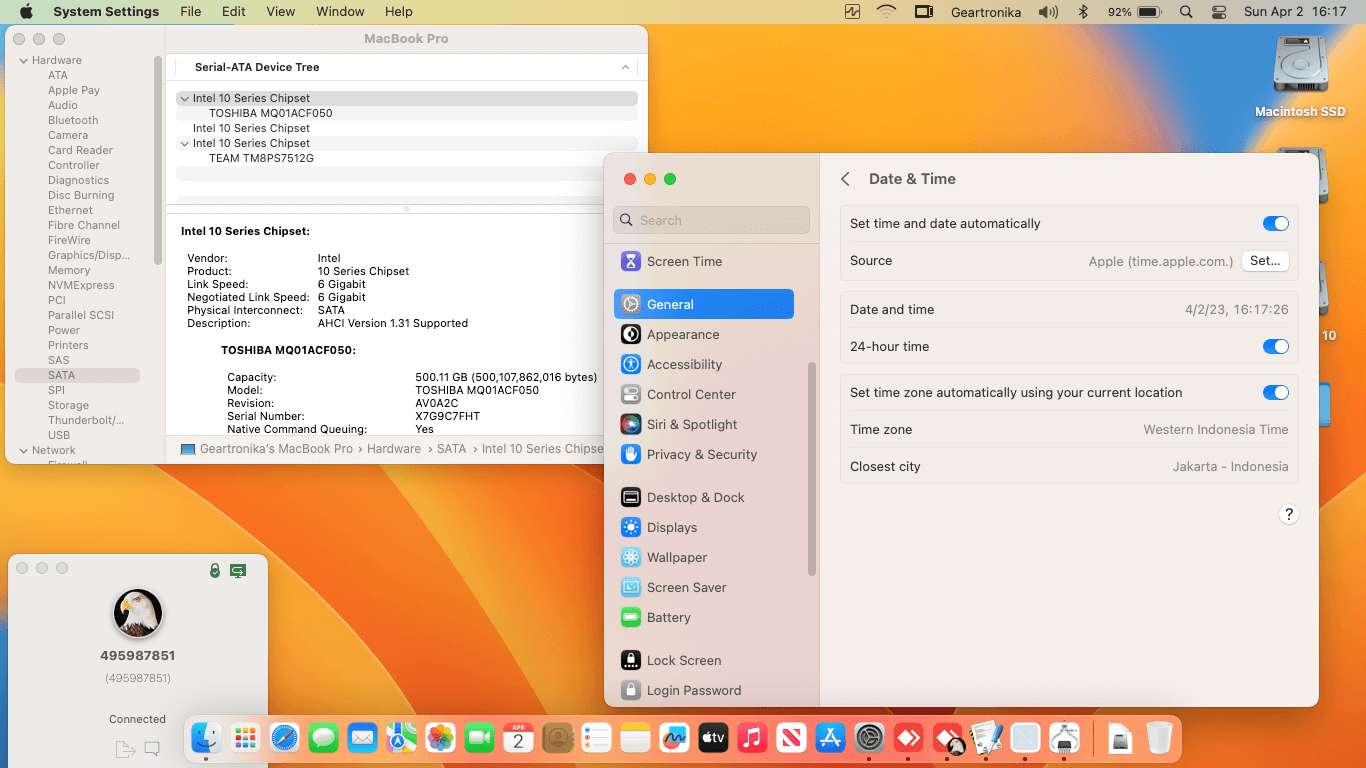The height and width of the screenshot is (768, 1366).
Task: Launch Freeform from the Dock
Action: tap(674, 739)
